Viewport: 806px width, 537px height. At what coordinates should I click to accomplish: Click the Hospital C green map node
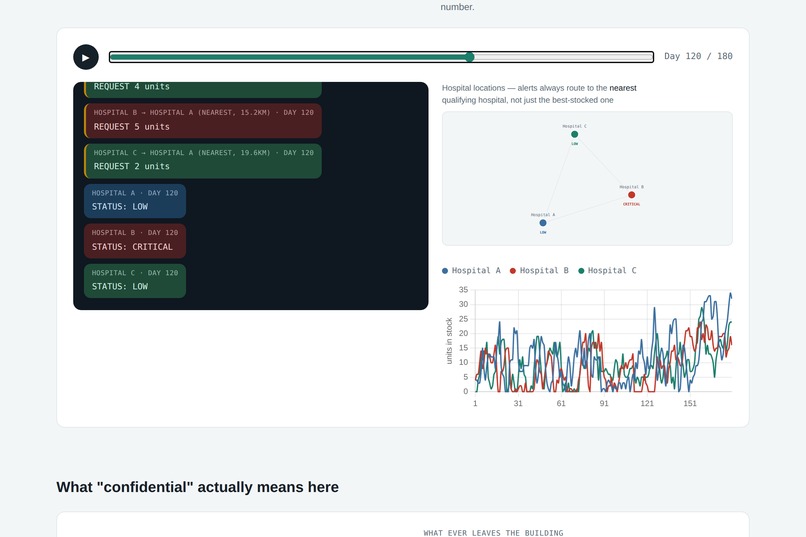[x=574, y=134]
